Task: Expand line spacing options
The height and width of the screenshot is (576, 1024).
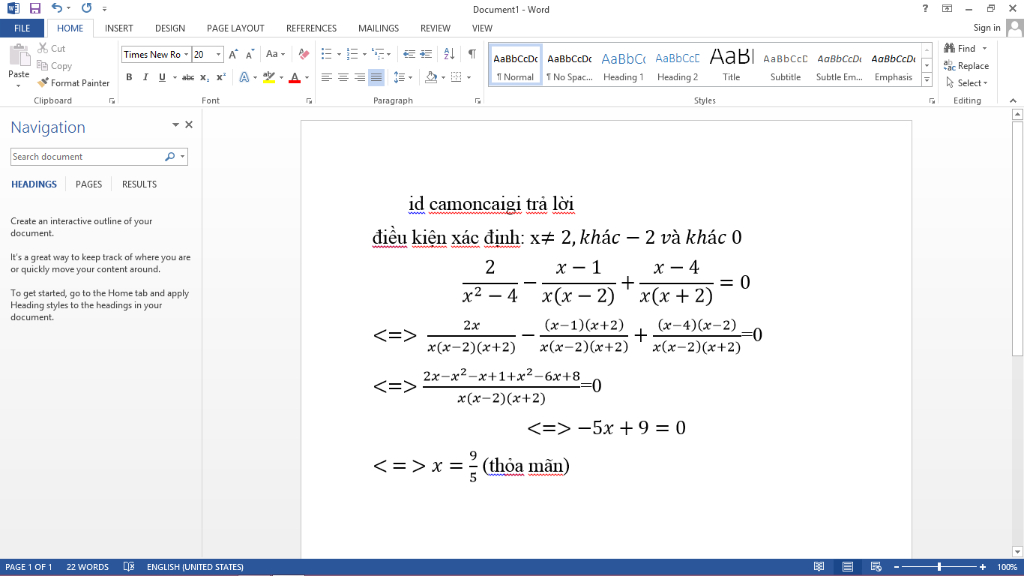Action: tap(403, 77)
